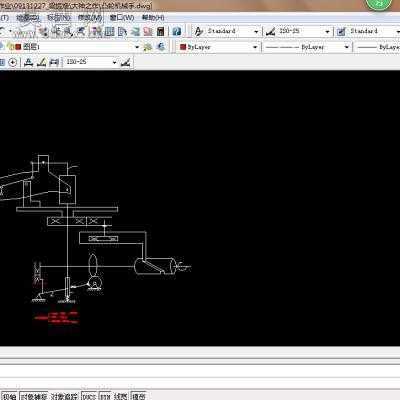Click Make Object's Layer Current icon

tap(148, 47)
